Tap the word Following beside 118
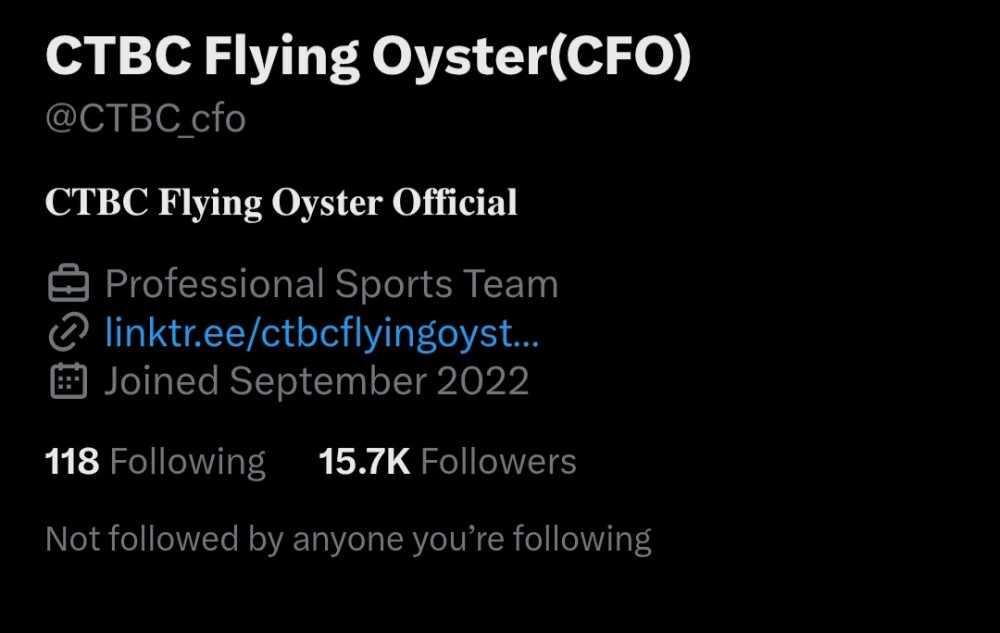The image size is (1000, 633). pyautogui.click(x=187, y=462)
